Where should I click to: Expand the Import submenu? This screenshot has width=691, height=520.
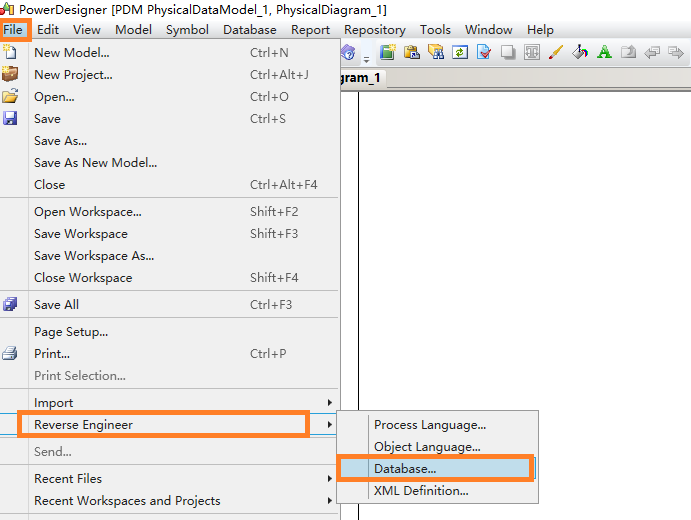pyautogui.click(x=169, y=402)
